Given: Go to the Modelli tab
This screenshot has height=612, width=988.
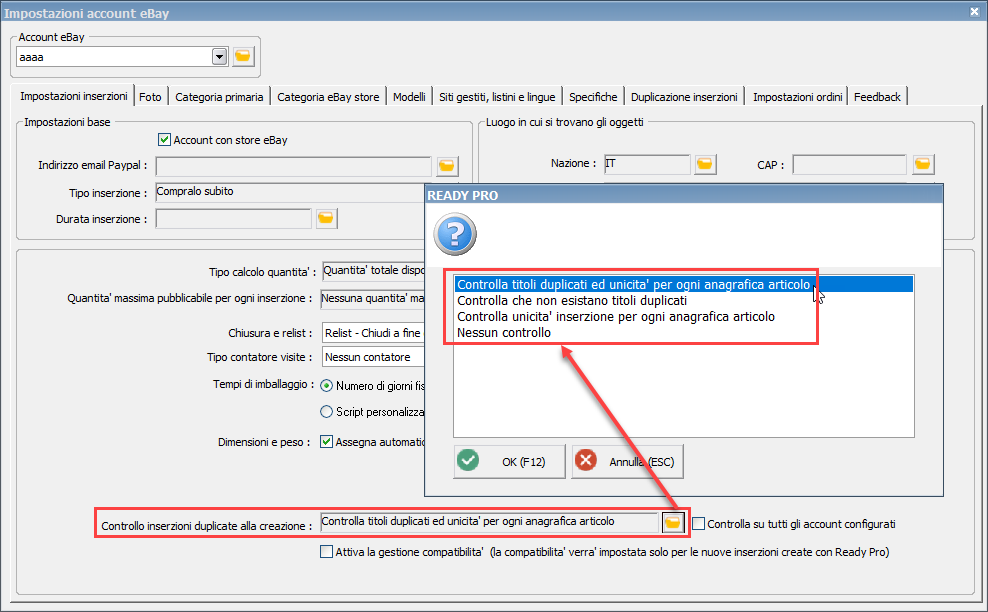Looking at the screenshot, I should 410,97.
